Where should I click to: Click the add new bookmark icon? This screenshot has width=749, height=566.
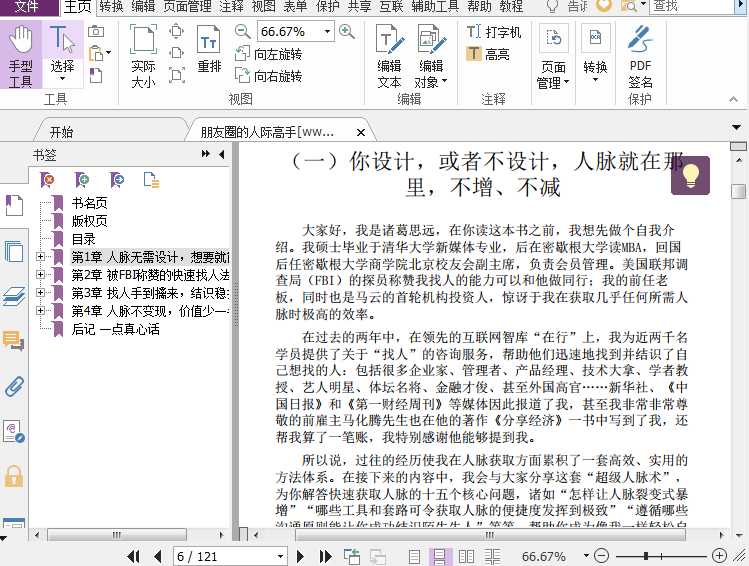coord(82,180)
